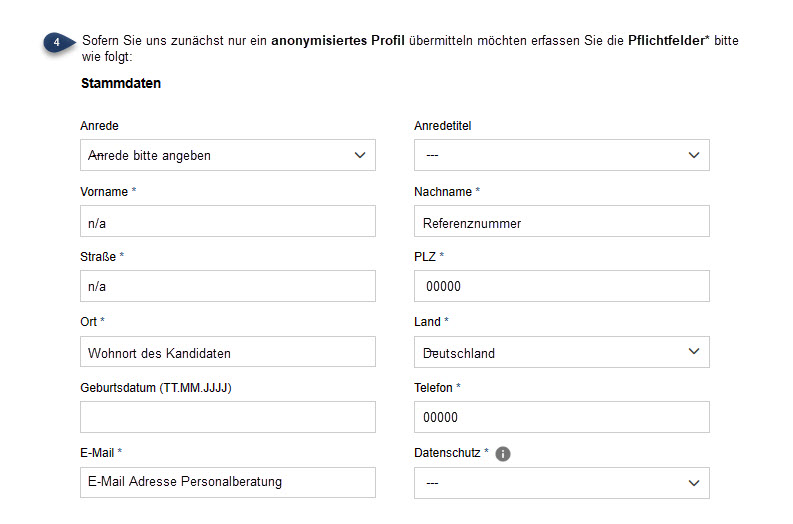Open the Land dropdown showing Deutschland
This screenshot has height=524, width=793.
(561, 352)
